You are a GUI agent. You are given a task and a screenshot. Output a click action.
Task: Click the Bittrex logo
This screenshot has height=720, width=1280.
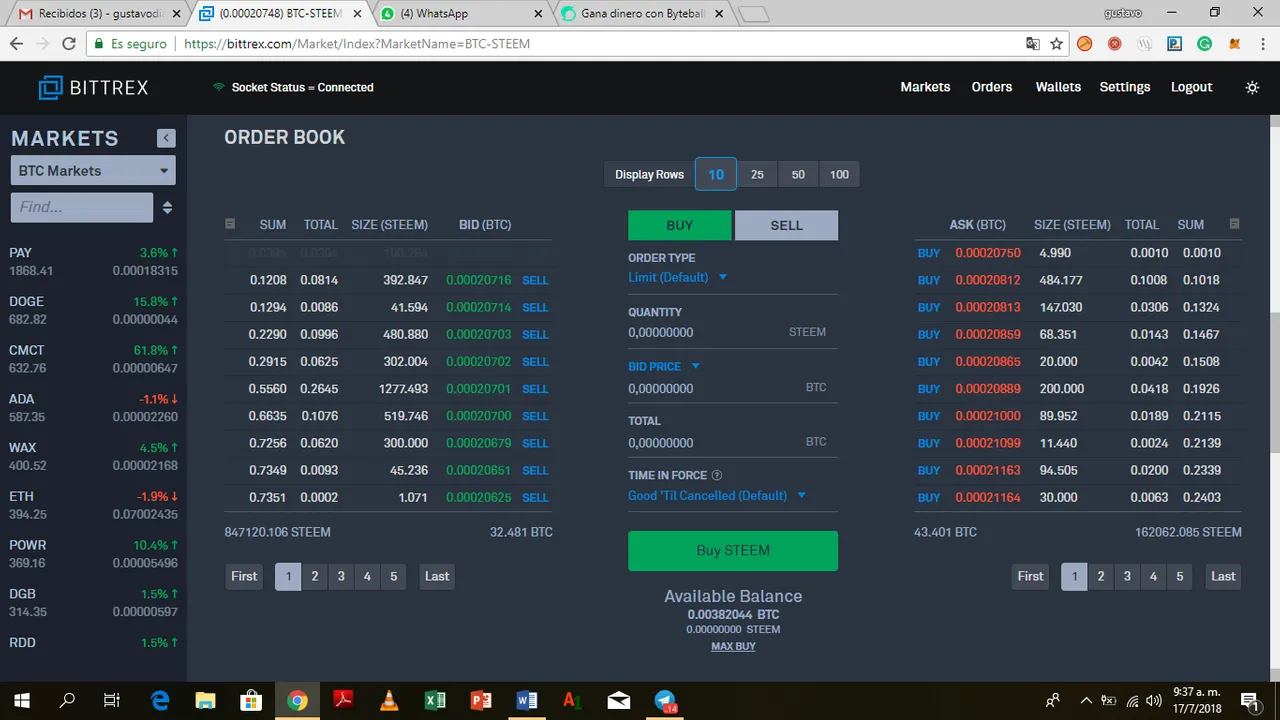(93, 87)
